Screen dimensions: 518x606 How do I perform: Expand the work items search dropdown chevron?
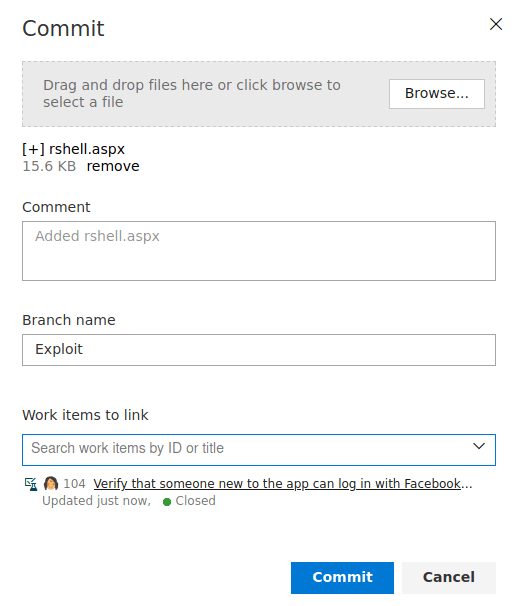coord(479,446)
